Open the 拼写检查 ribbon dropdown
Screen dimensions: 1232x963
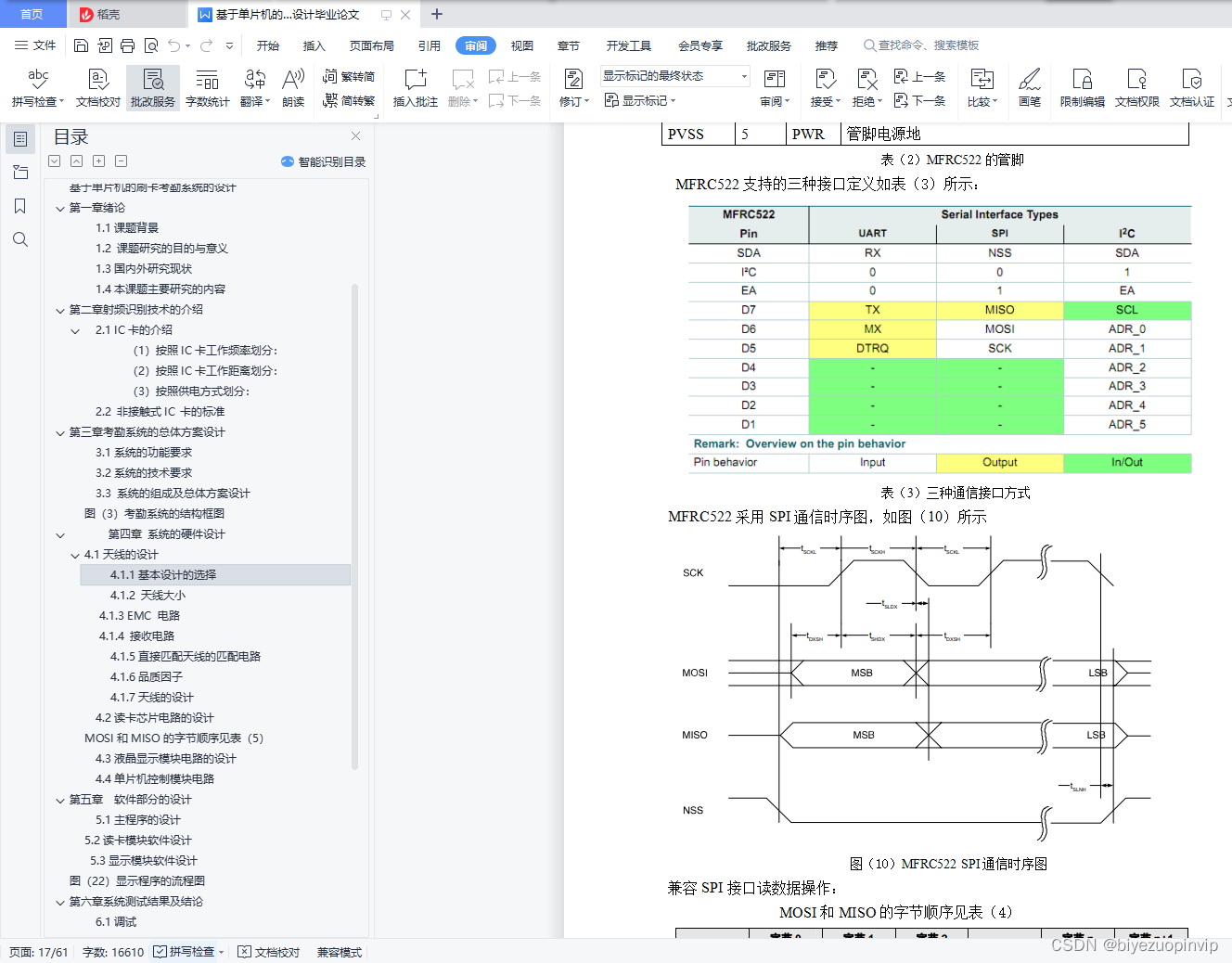coord(38,88)
